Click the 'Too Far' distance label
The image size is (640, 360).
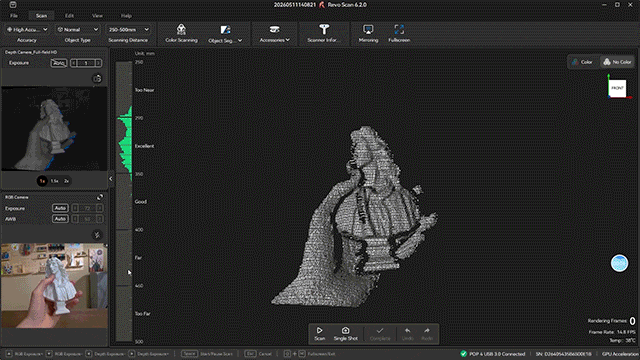coord(142,313)
